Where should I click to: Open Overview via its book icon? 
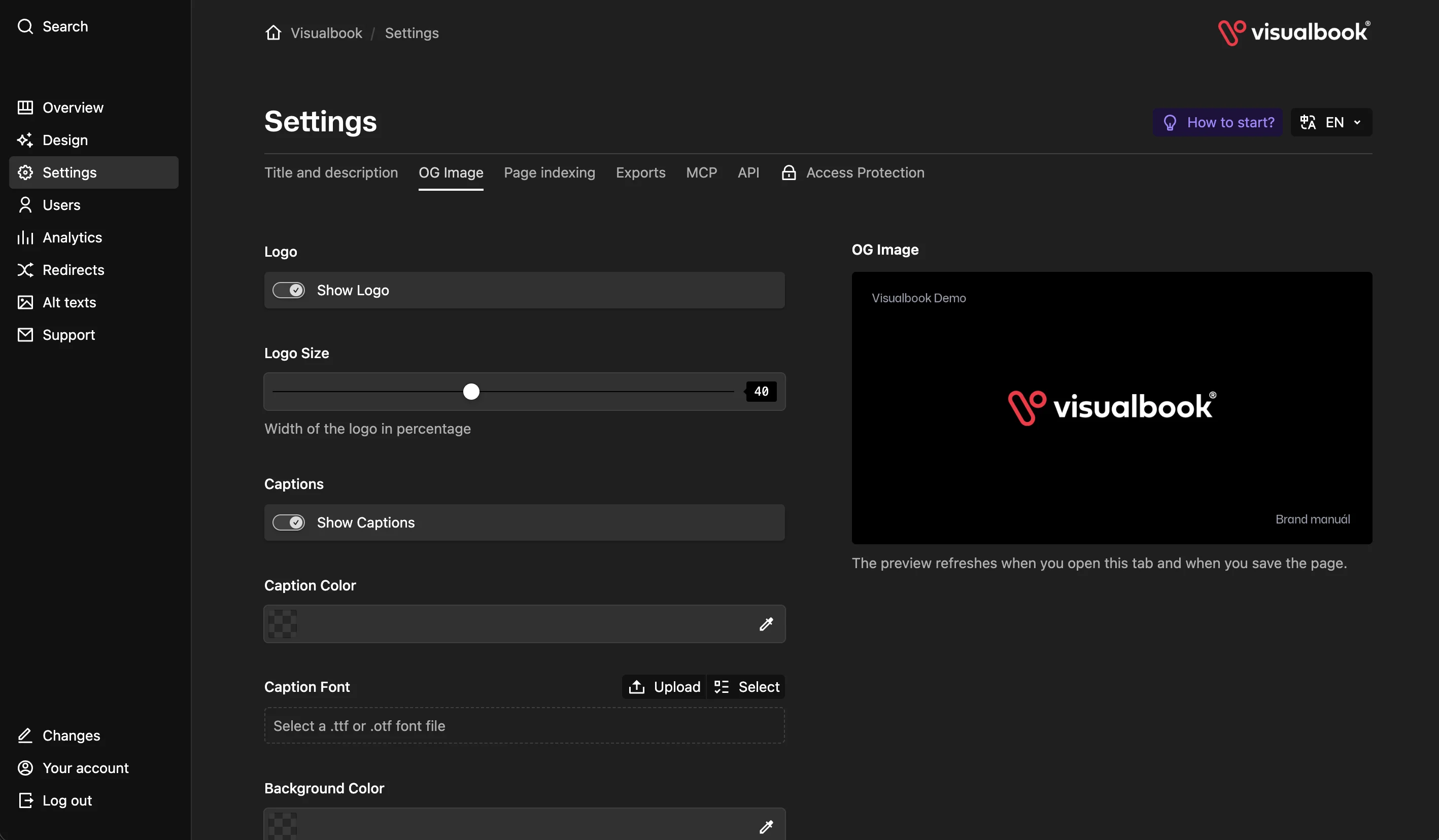coord(25,108)
